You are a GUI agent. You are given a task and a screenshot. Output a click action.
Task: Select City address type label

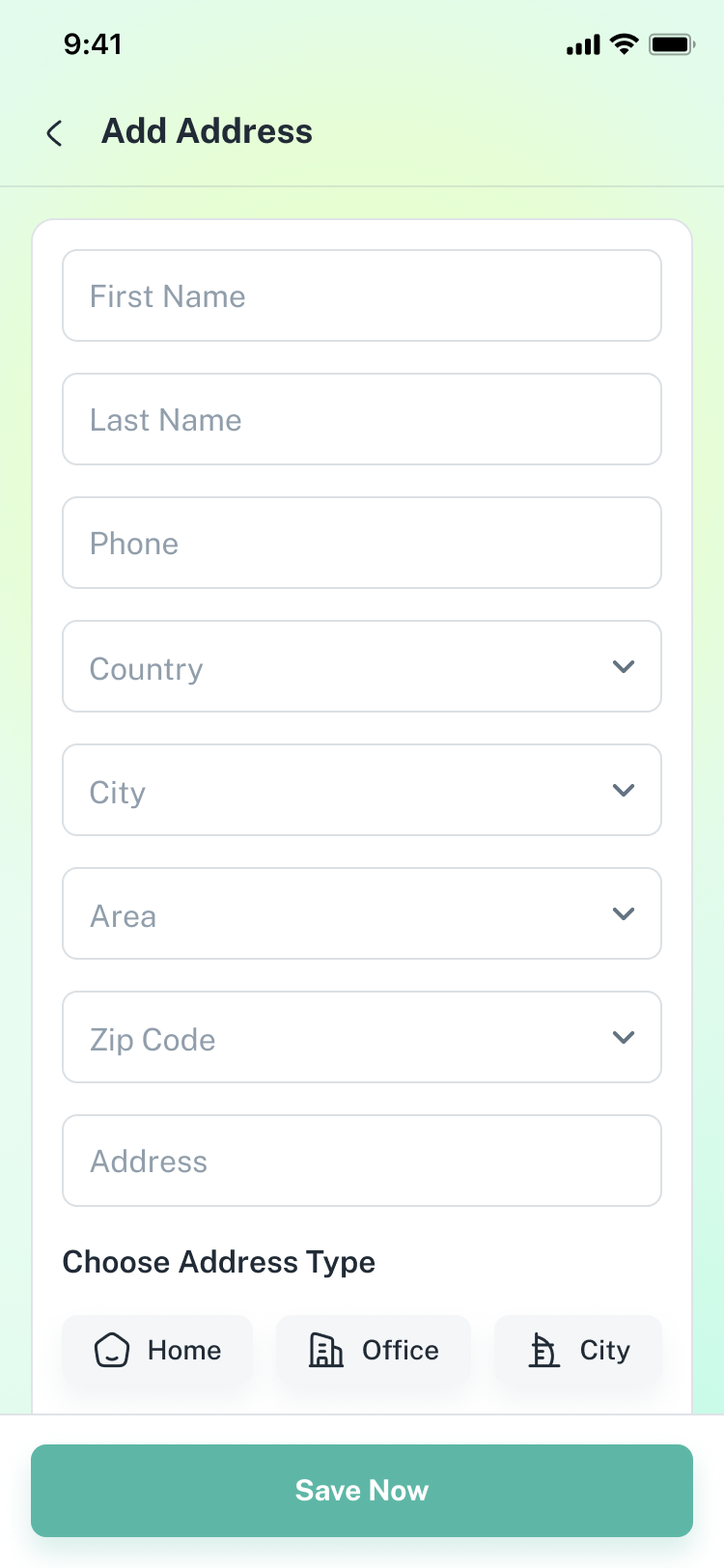[605, 1350]
